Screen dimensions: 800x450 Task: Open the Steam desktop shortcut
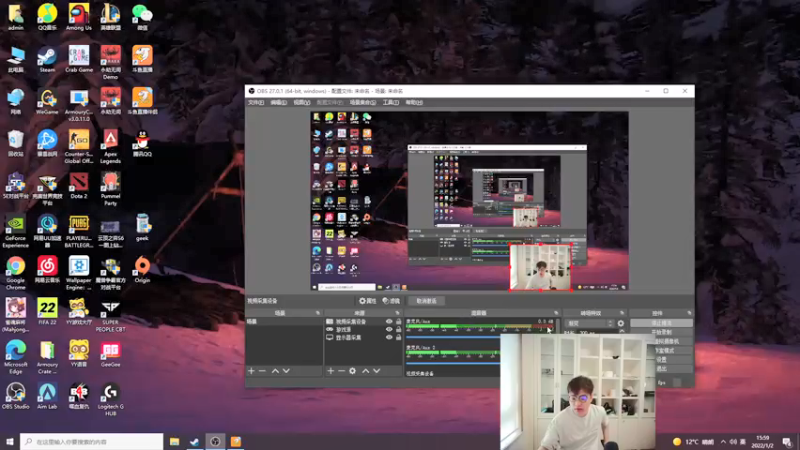pyautogui.click(x=47, y=60)
